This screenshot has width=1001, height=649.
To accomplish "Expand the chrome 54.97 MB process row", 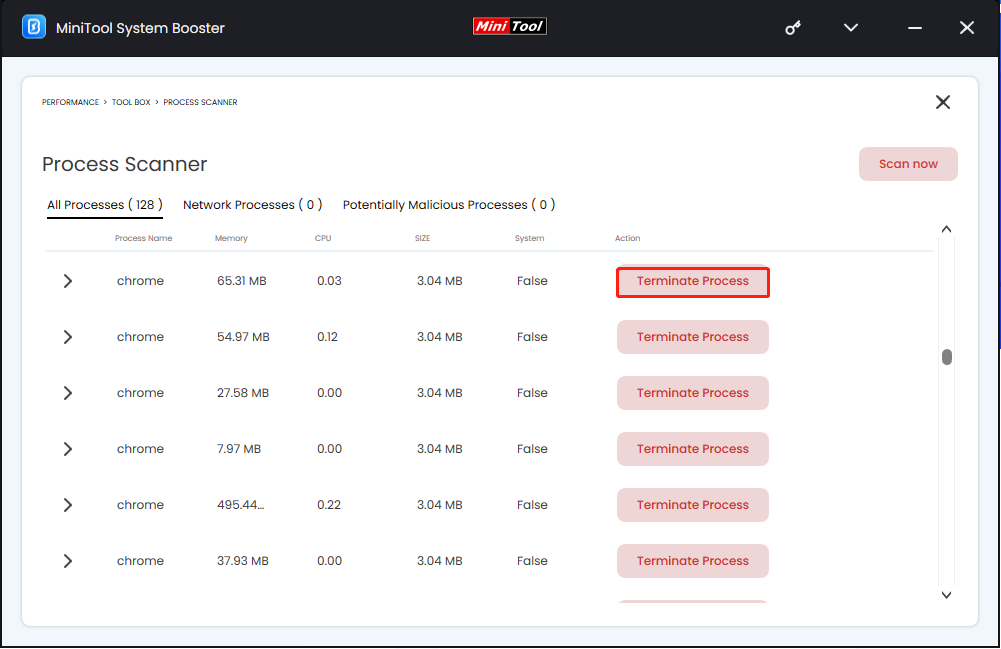I will (68, 337).
